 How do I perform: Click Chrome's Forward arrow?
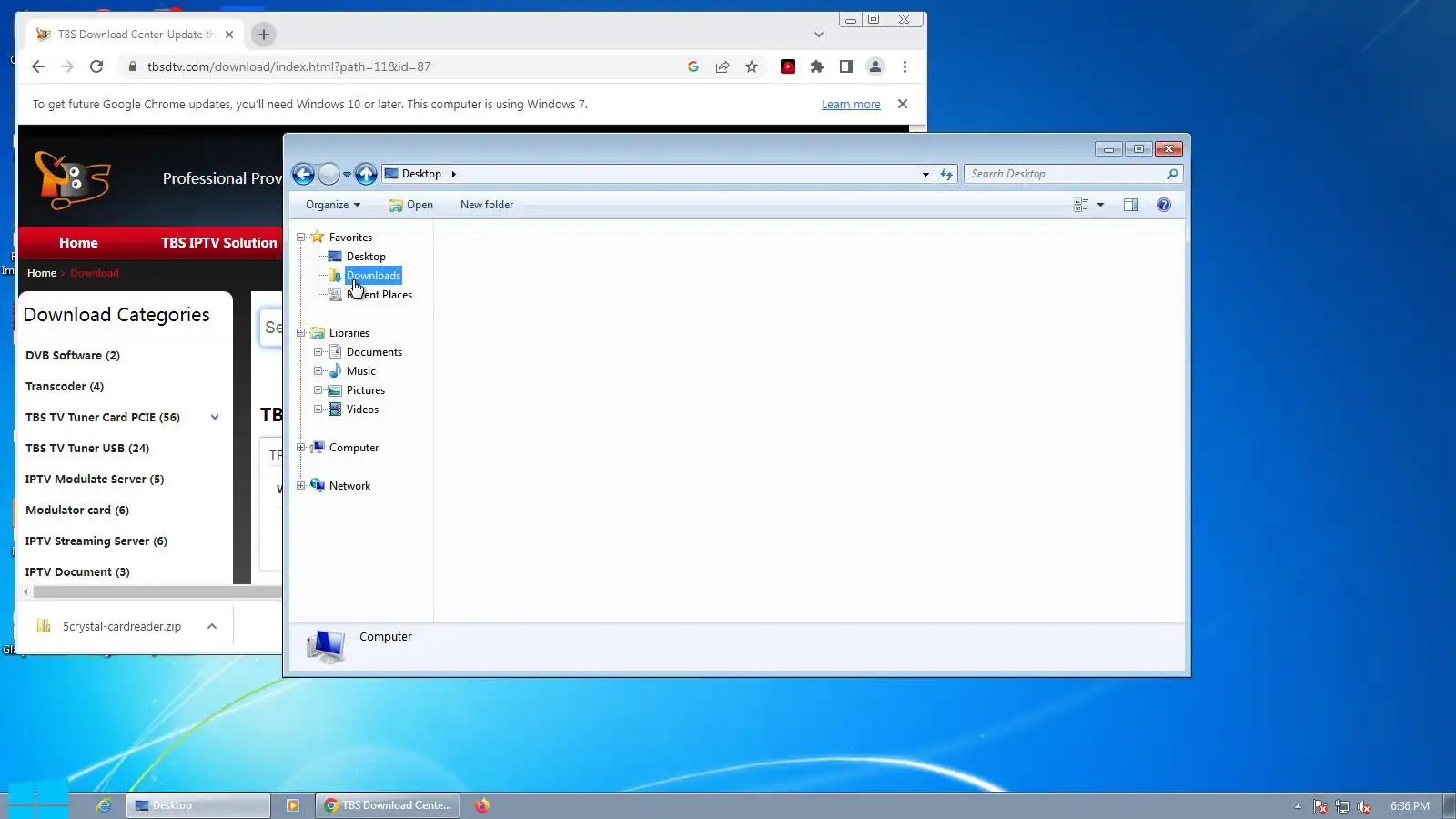(67, 66)
